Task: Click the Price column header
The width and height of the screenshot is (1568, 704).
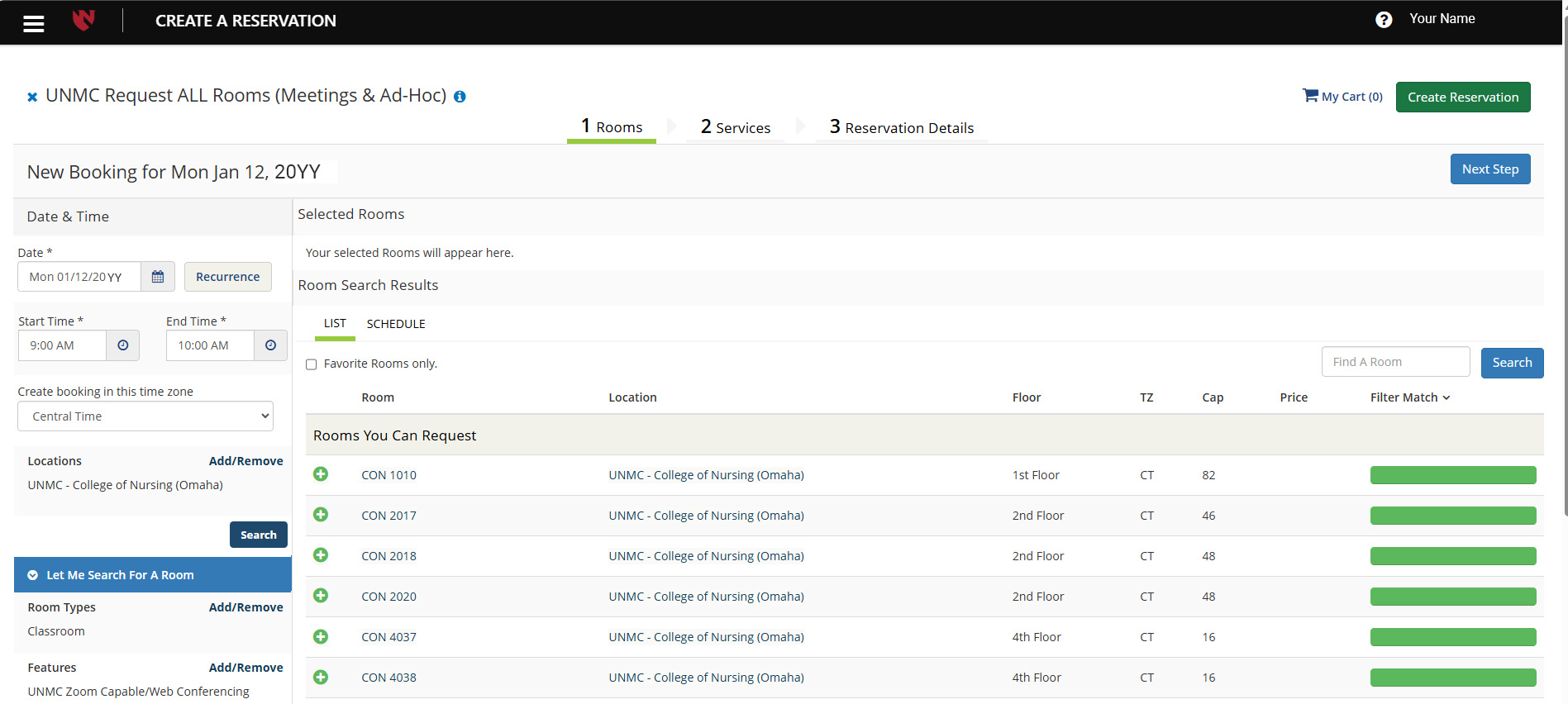Action: pyautogui.click(x=1294, y=397)
